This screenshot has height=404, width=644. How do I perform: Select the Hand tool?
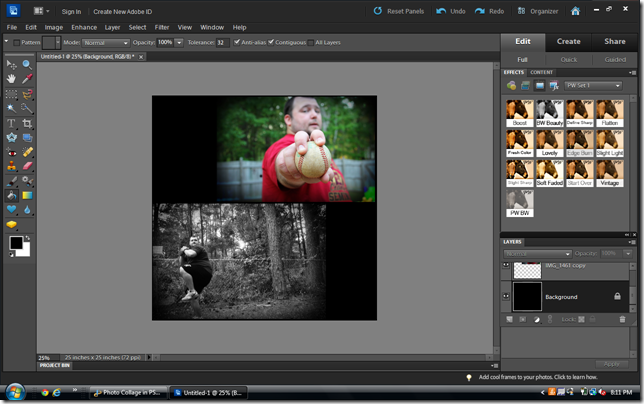(x=11, y=78)
